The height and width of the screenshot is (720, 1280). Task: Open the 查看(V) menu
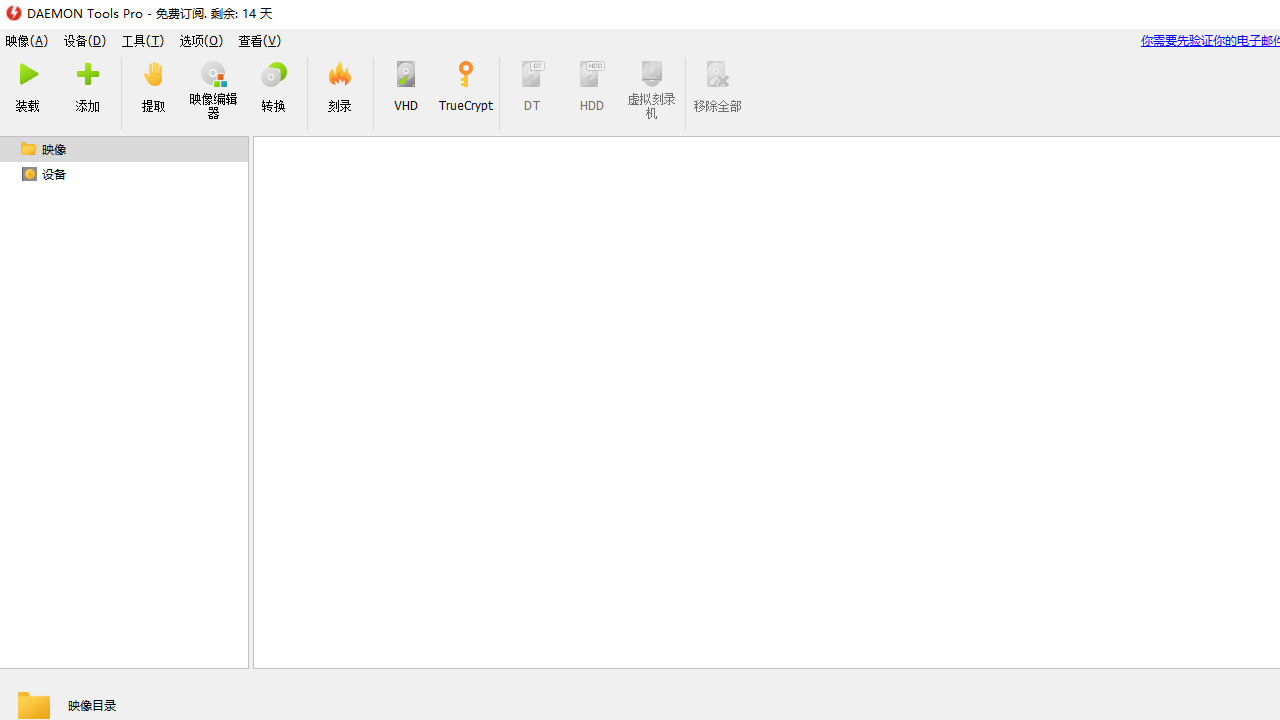coord(259,41)
